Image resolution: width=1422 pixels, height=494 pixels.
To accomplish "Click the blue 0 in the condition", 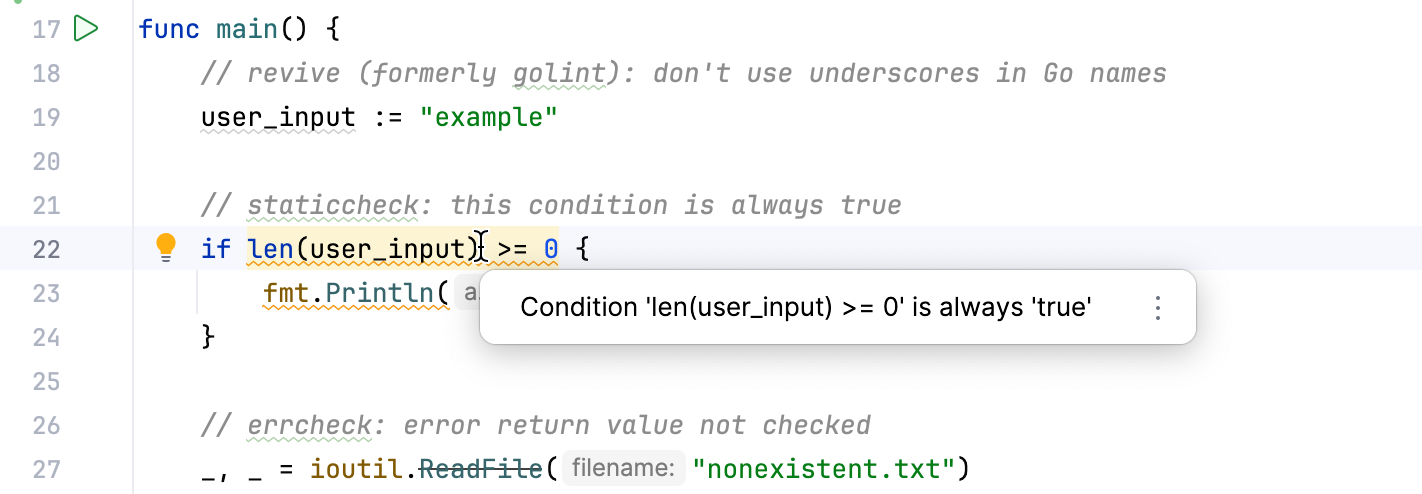I will pos(551,248).
